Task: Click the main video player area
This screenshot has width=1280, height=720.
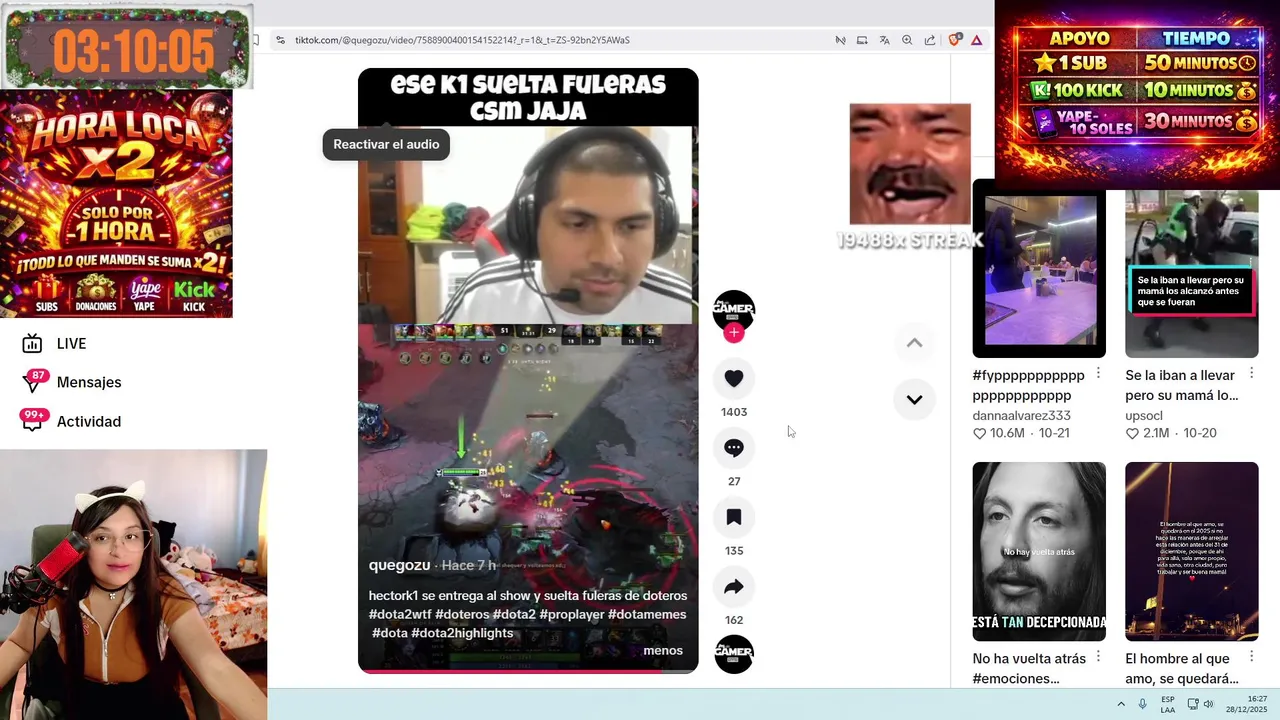Action: (528, 370)
